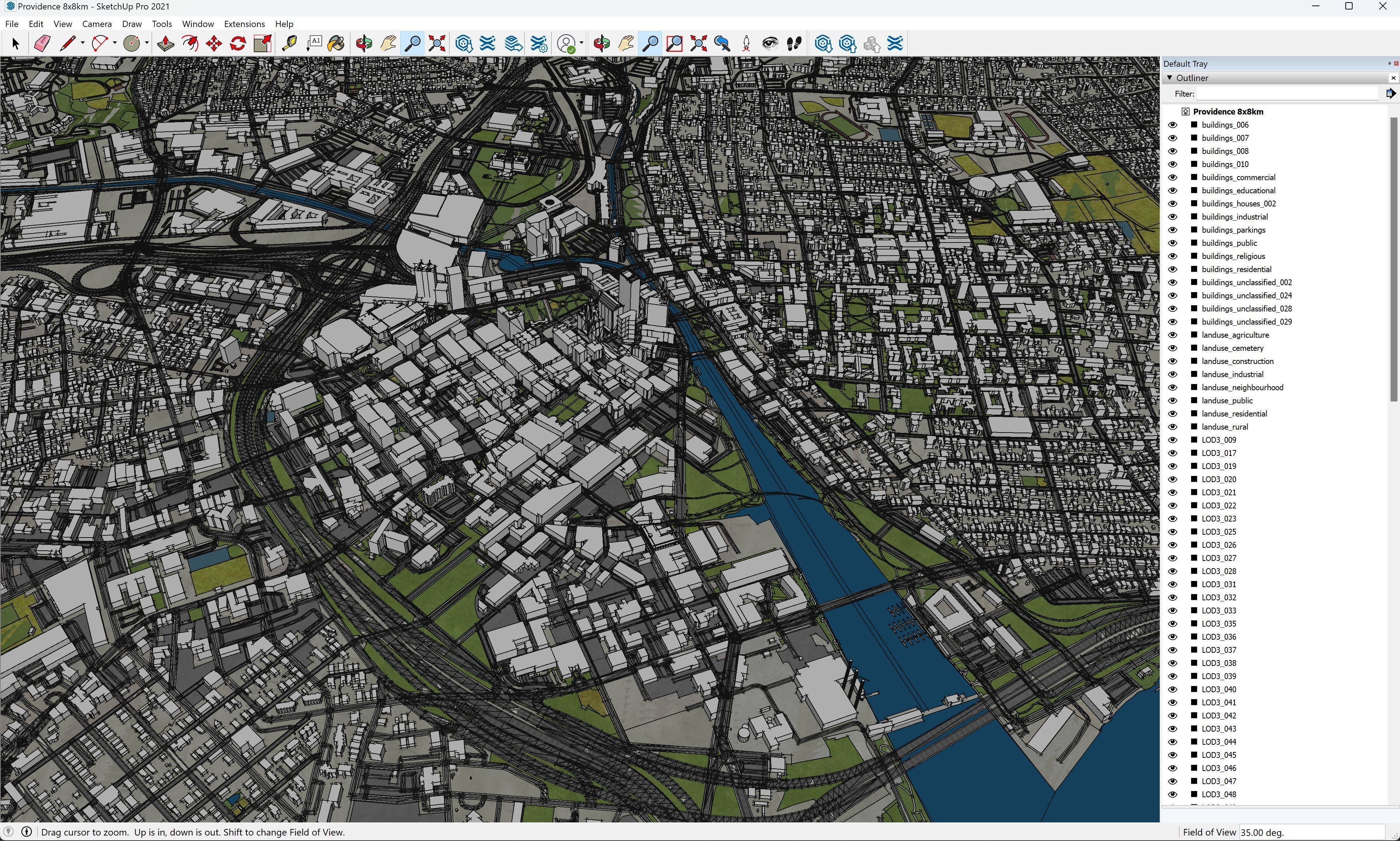Activate the Tape Measure tool
The width and height of the screenshot is (1400, 841).
289,44
